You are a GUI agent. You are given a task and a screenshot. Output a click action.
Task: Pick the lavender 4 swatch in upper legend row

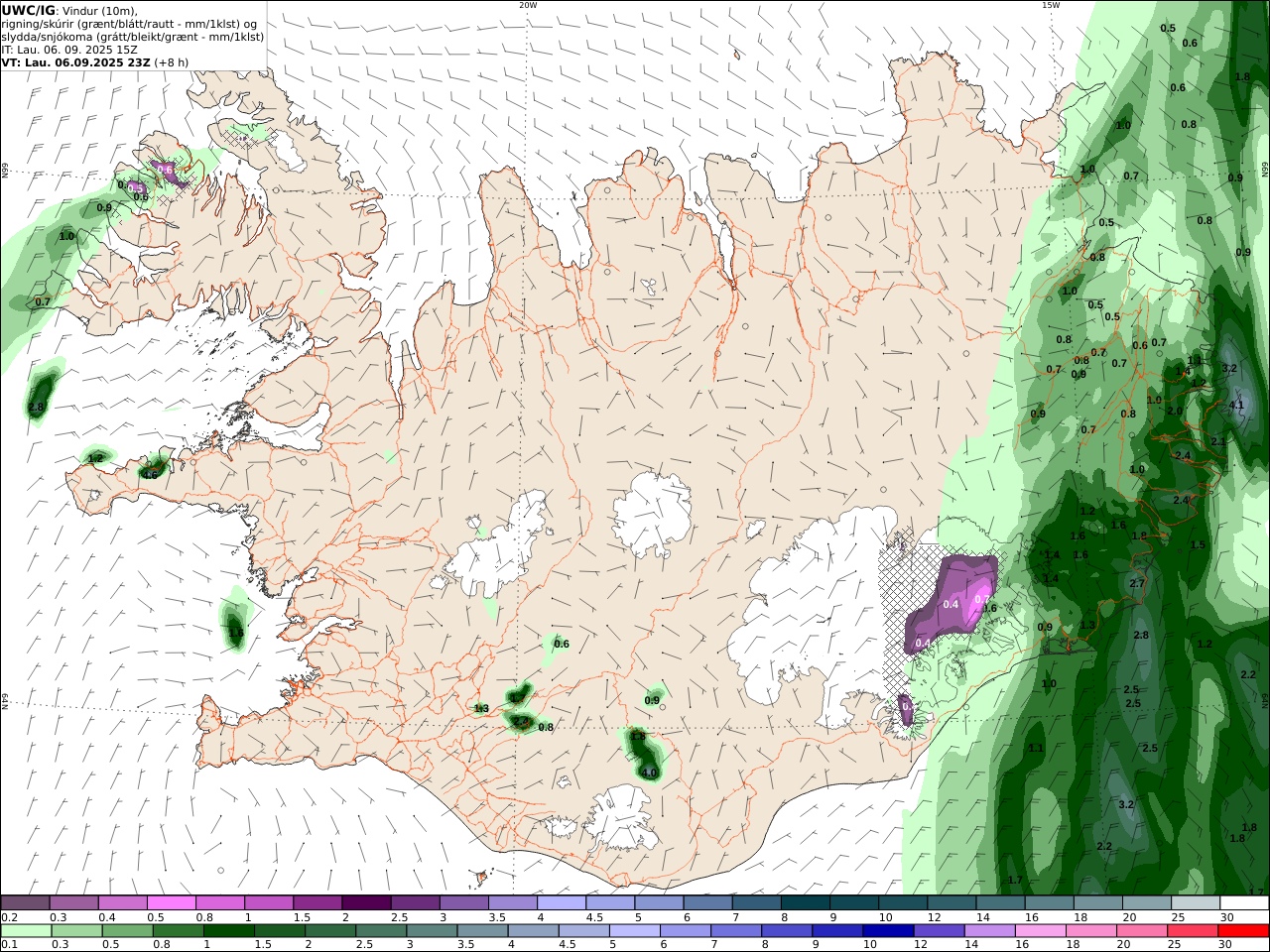click(562, 902)
